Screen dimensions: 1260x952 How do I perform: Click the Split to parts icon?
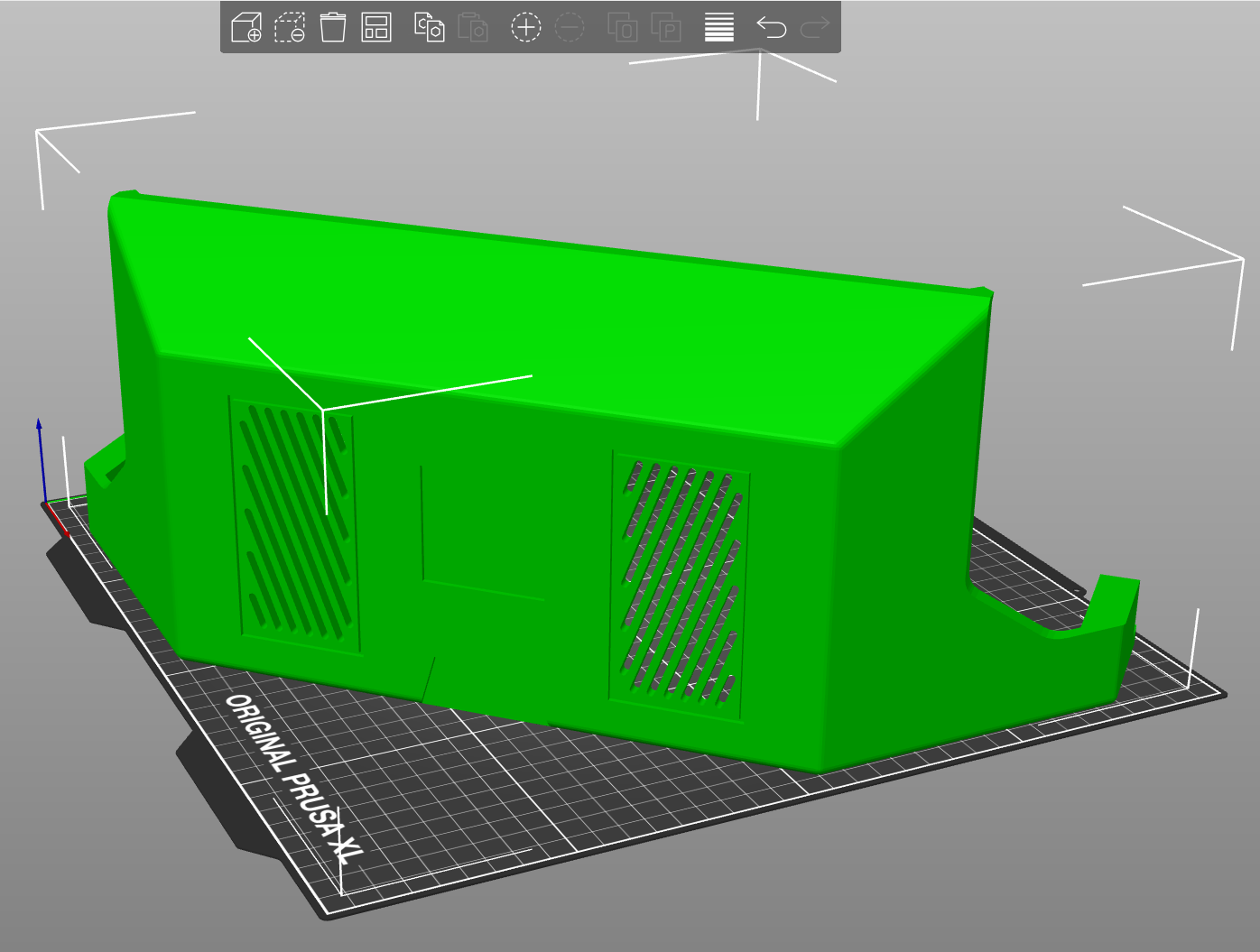(x=666, y=27)
